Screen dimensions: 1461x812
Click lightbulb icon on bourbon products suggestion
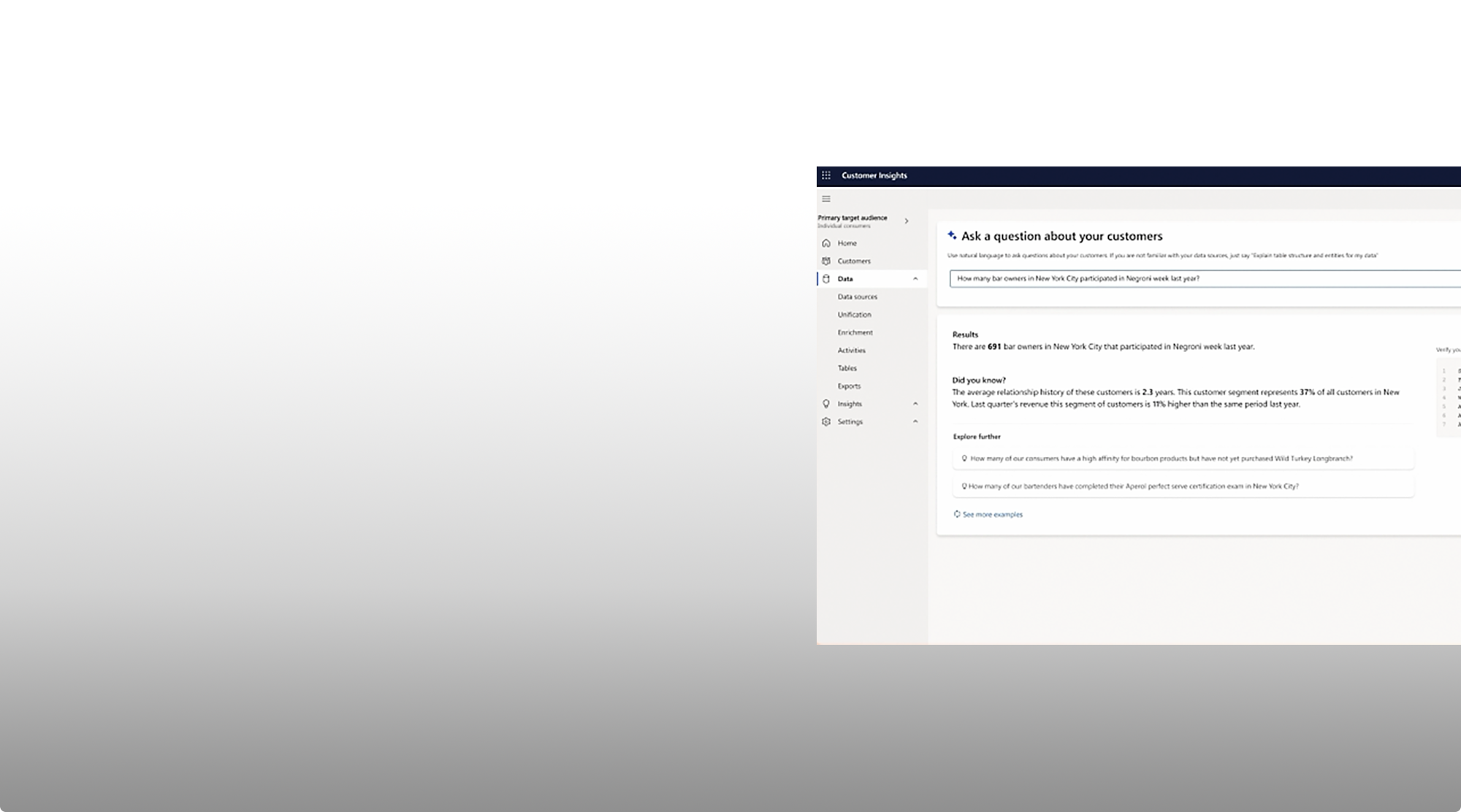964,459
